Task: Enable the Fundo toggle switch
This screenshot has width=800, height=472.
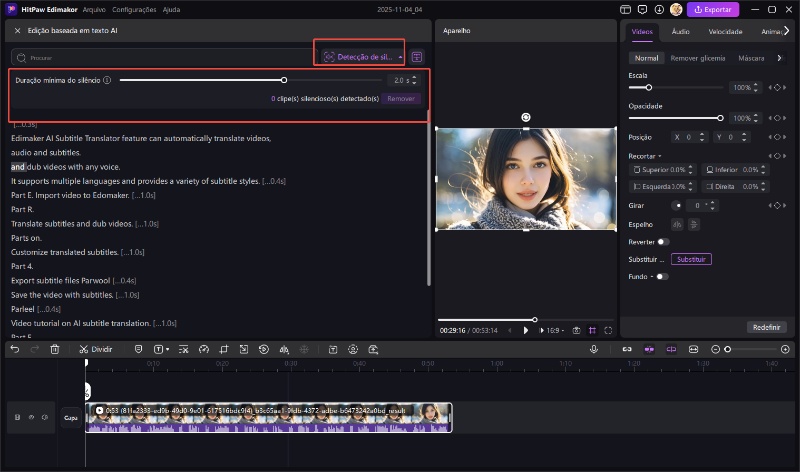Action: click(662, 276)
